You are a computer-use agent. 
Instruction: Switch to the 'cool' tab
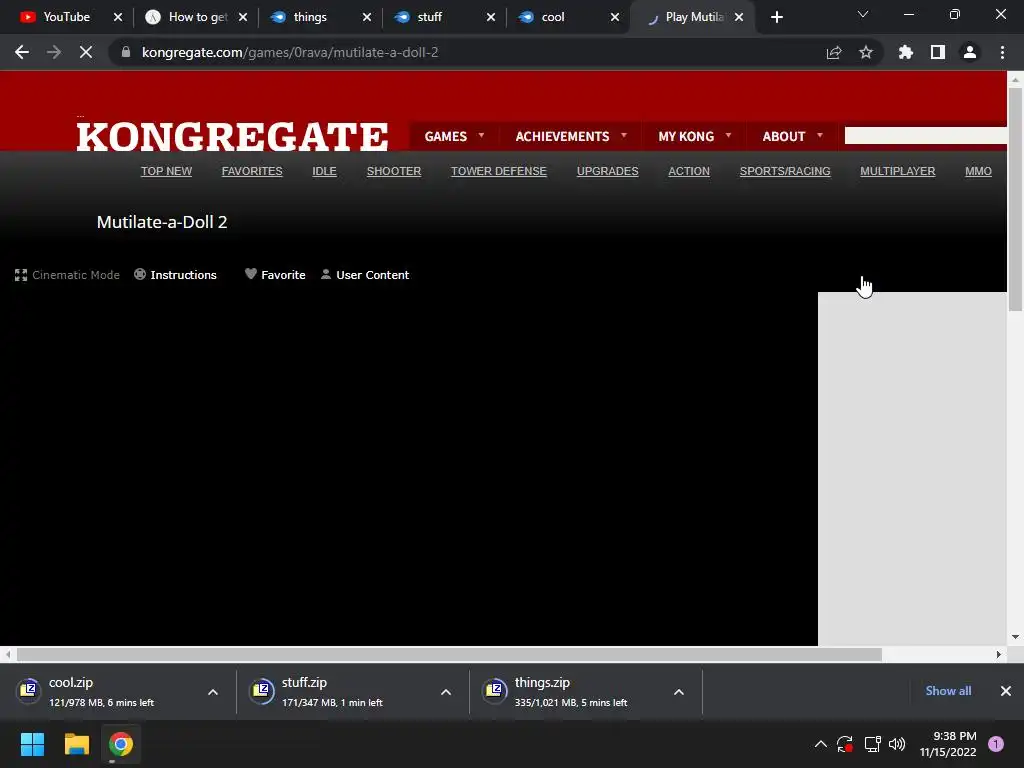pyautogui.click(x=555, y=17)
